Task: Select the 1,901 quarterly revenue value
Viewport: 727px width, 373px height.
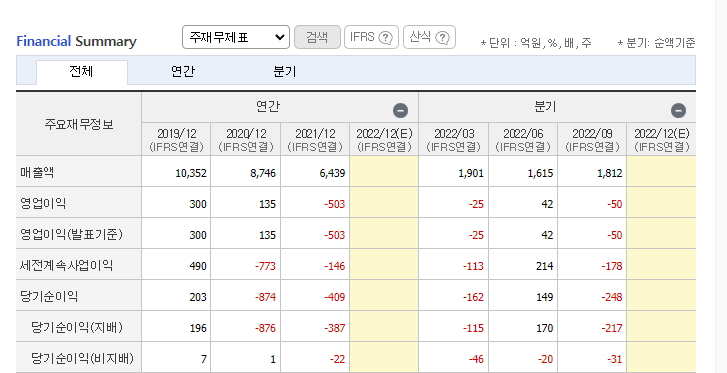Action: [x=471, y=174]
